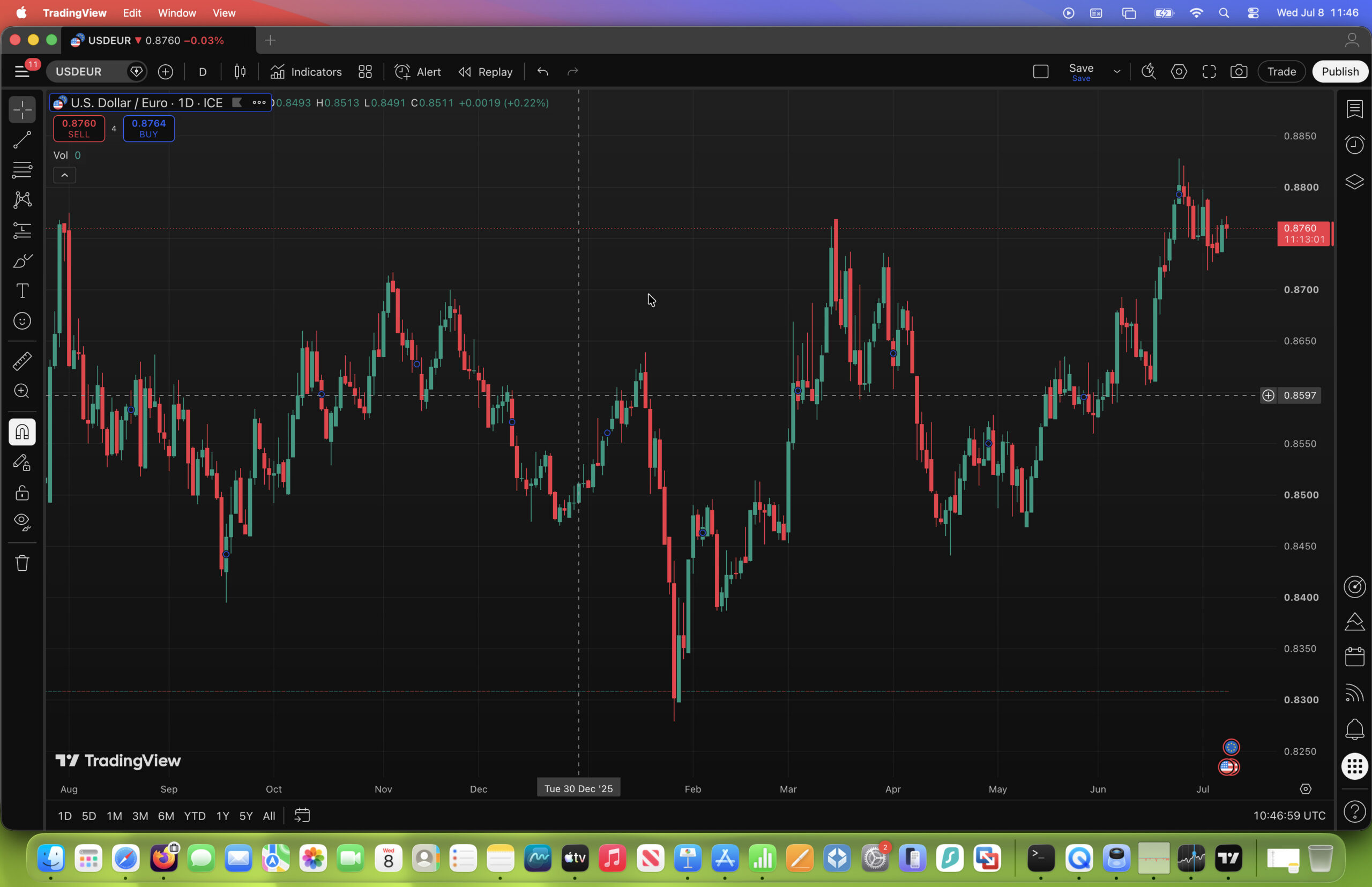Open the layout setup square icon
1372x887 pixels.
(1040, 71)
